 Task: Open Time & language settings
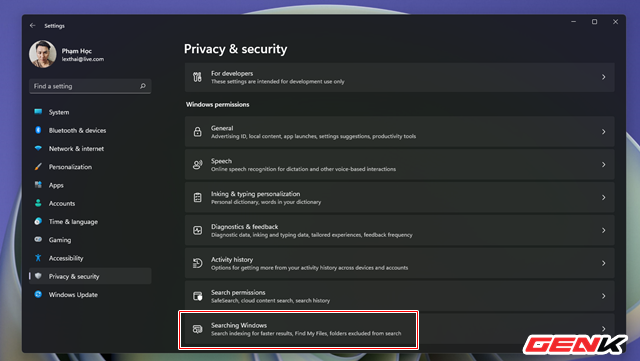coord(90,221)
